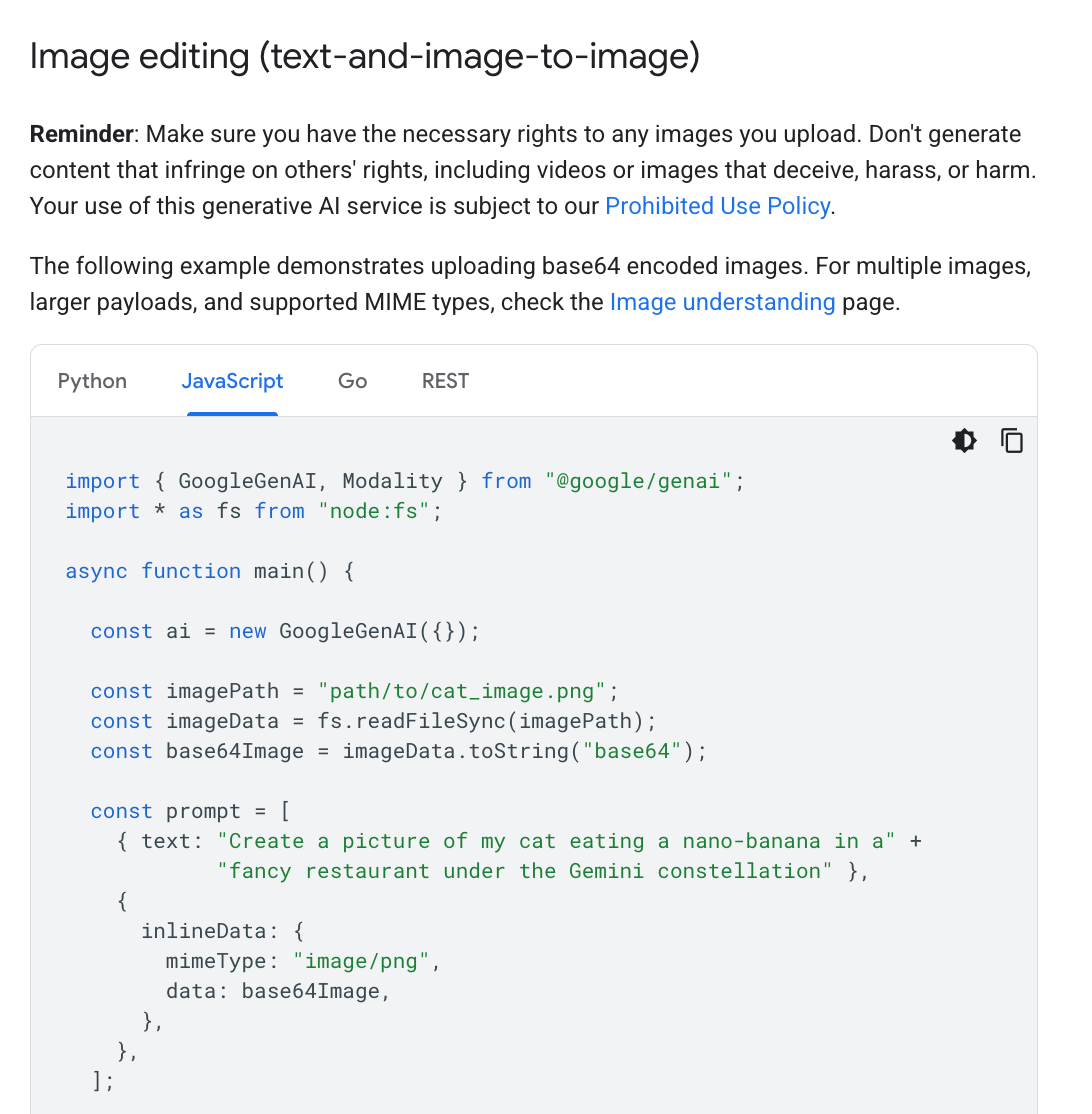Open the Prohibited Use Policy link
The image size is (1092, 1114).
tap(718, 206)
